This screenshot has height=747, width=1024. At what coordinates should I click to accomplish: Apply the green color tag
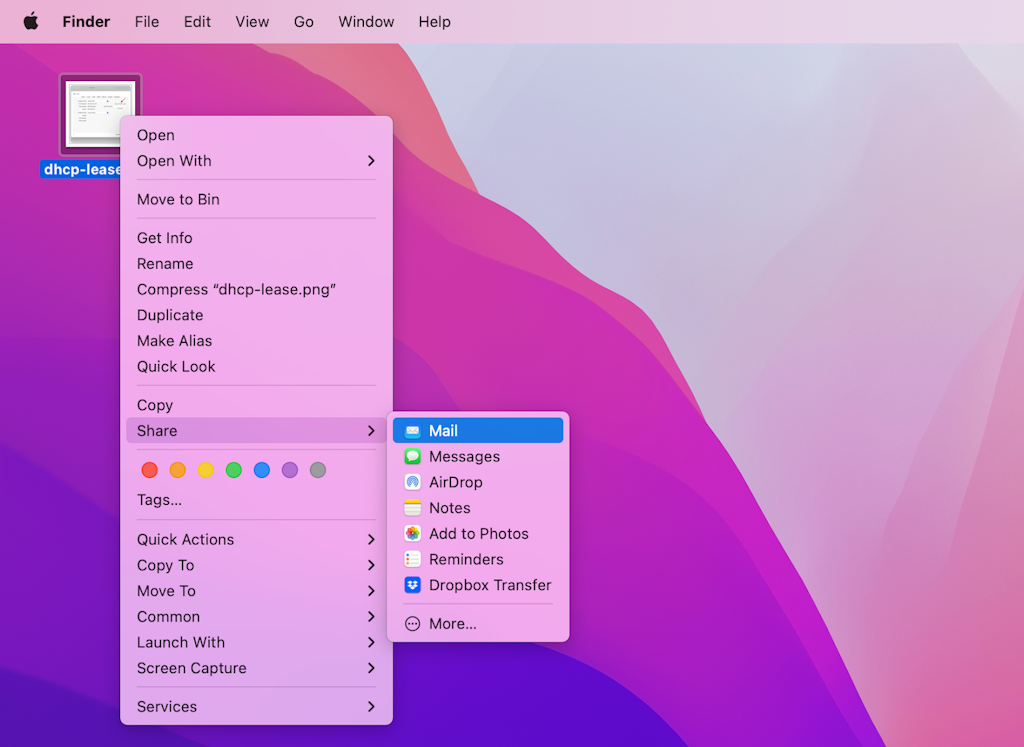[x=234, y=470]
